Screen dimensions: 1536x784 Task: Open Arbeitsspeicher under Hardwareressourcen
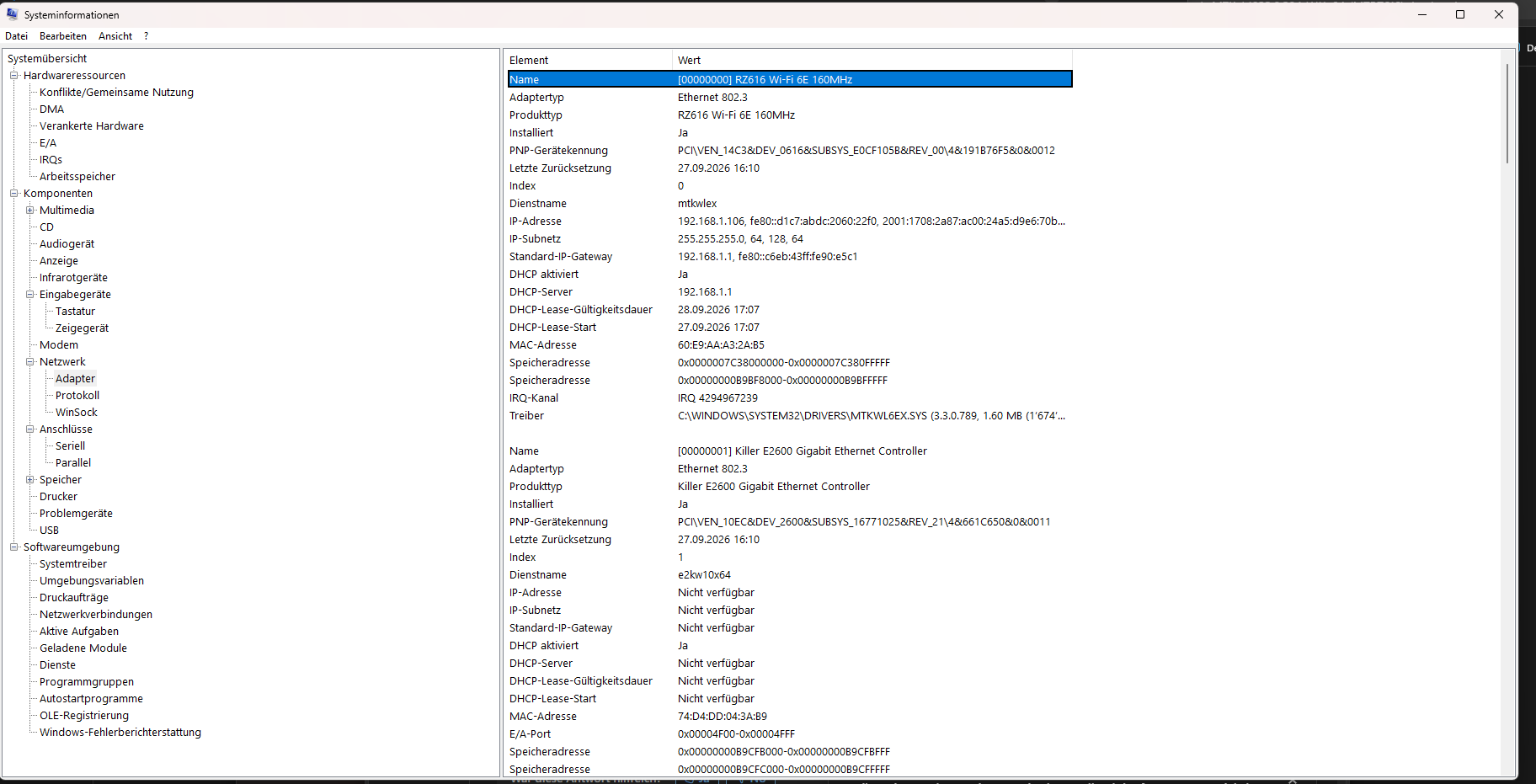point(77,177)
